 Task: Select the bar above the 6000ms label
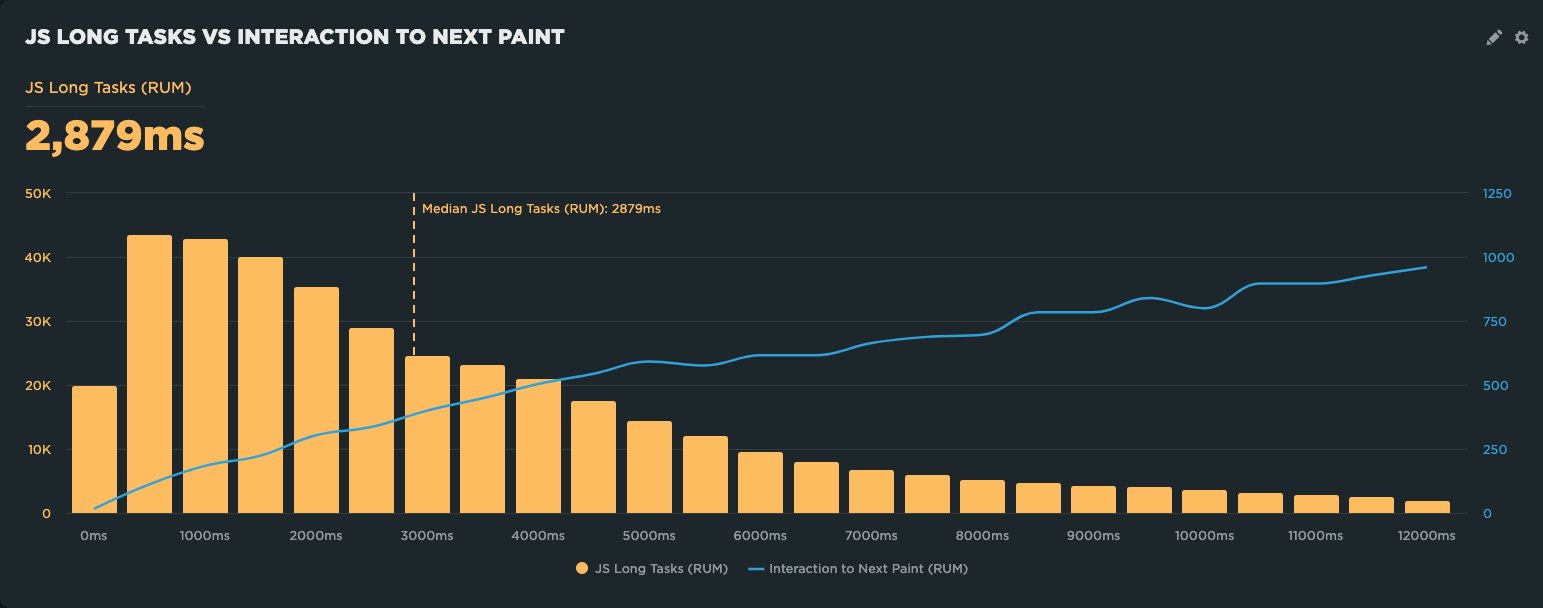[x=760, y=480]
